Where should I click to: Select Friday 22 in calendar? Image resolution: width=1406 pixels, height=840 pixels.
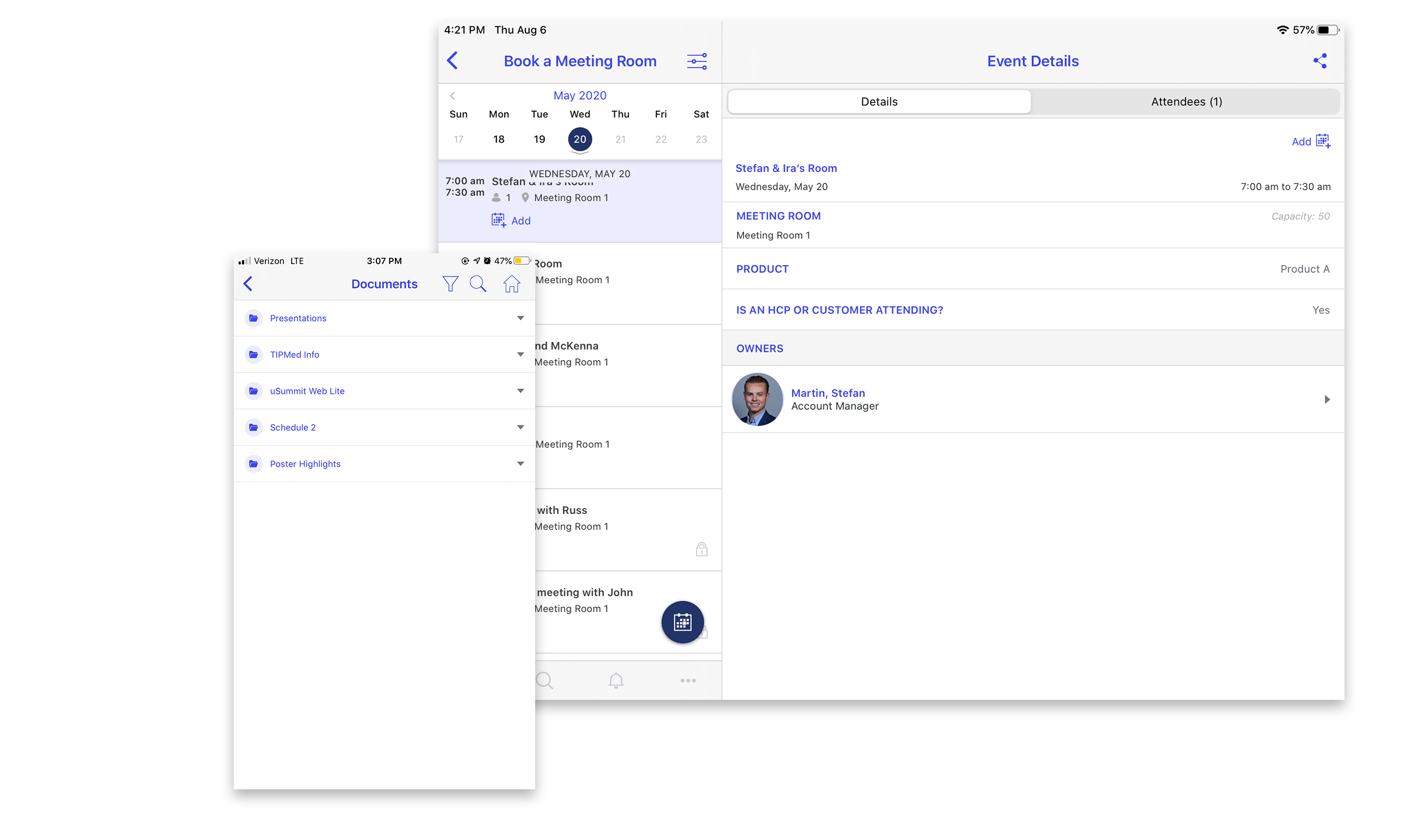tap(661, 139)
